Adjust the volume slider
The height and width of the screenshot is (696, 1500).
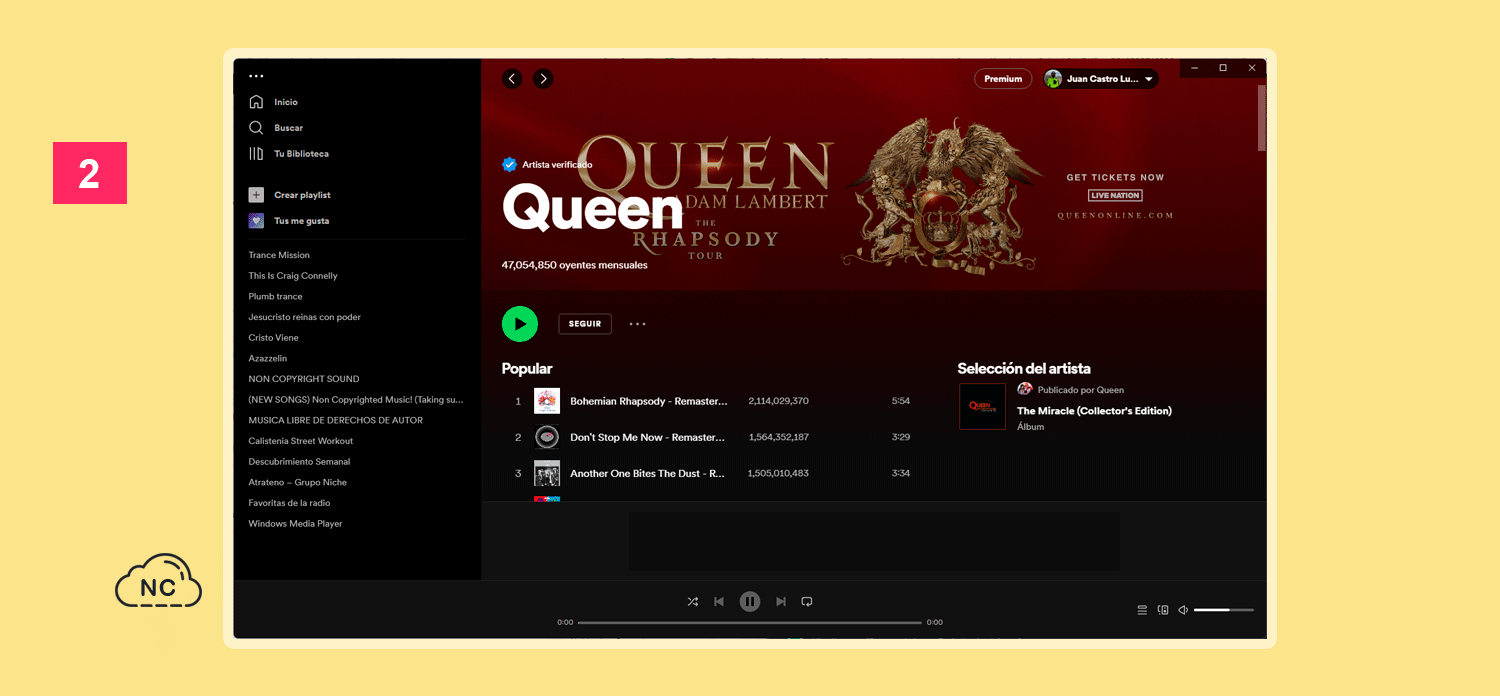pyautogui.click(x=1223, y=610)
